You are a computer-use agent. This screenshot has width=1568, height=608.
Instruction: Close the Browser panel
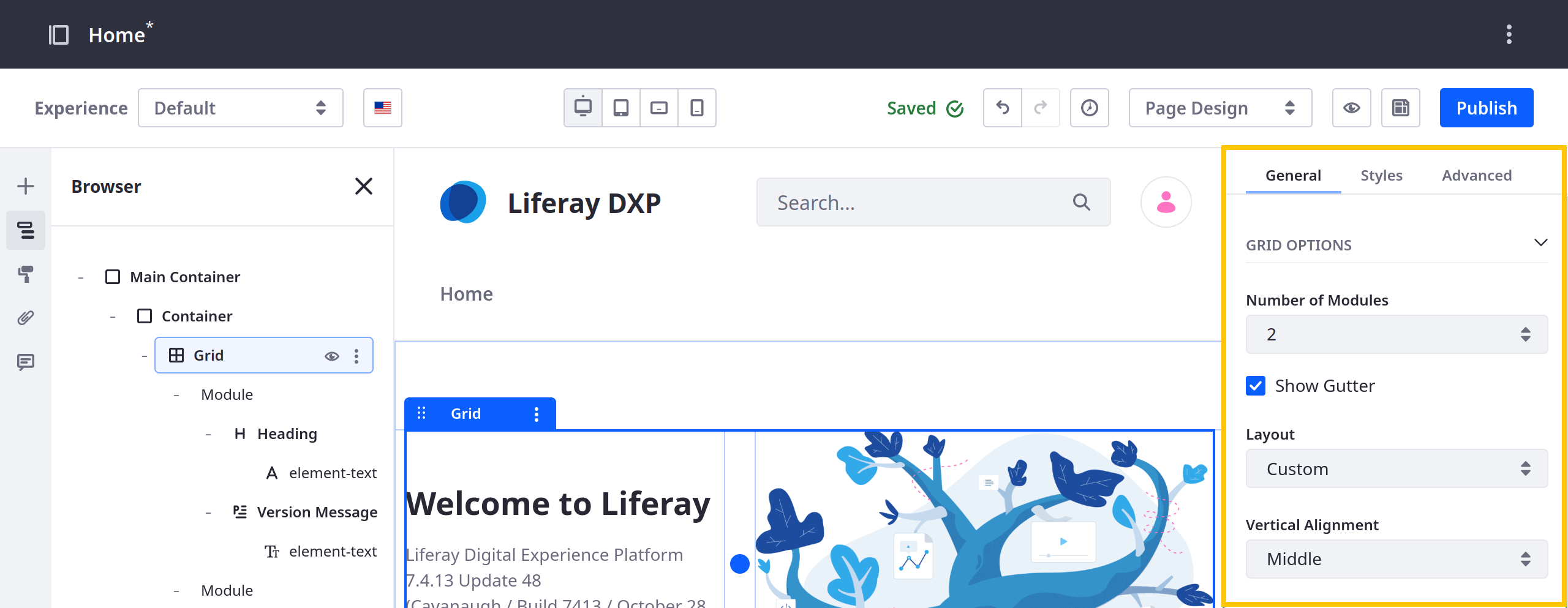(x=364, y=186)
